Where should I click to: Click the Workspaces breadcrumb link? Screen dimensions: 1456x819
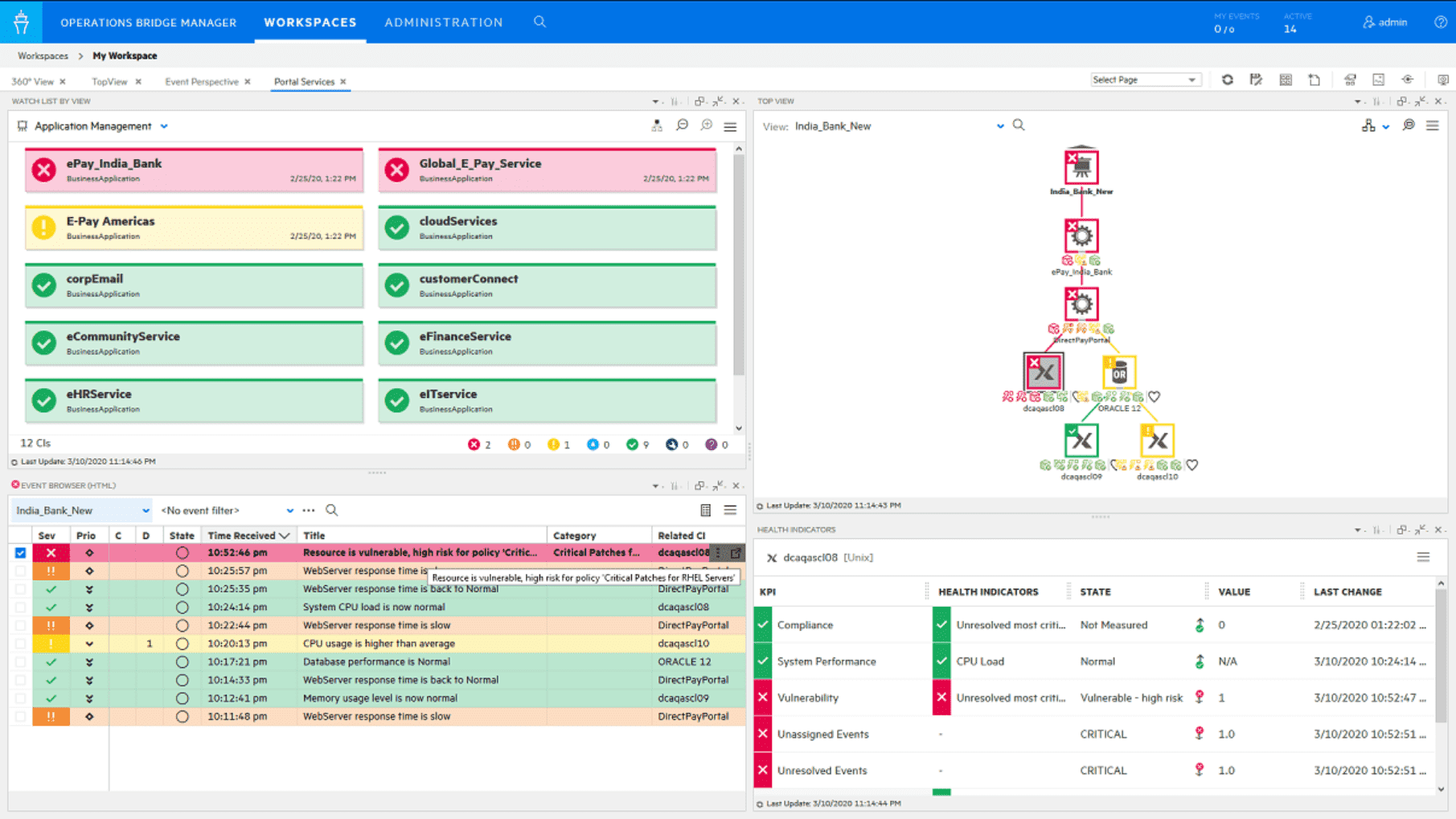click(42, 55)
